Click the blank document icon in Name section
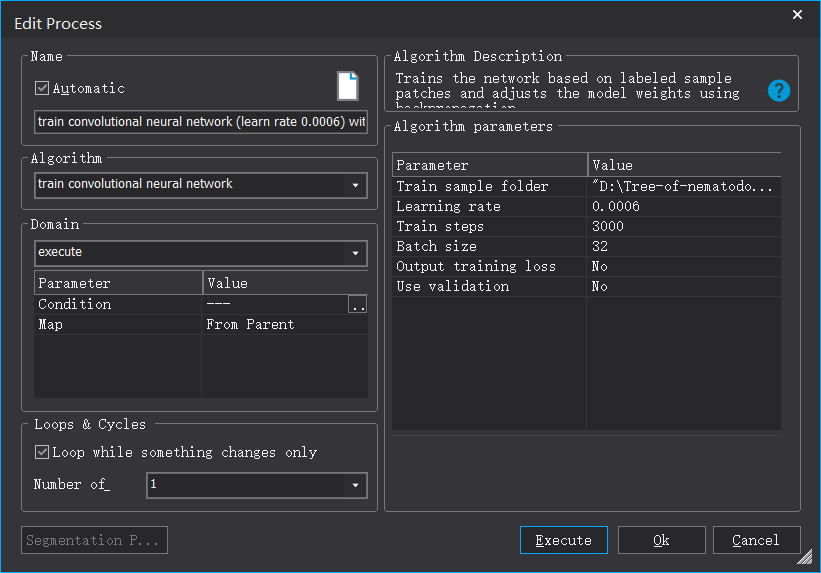Screen dimensions: 821x573 (x=347, y=87)
